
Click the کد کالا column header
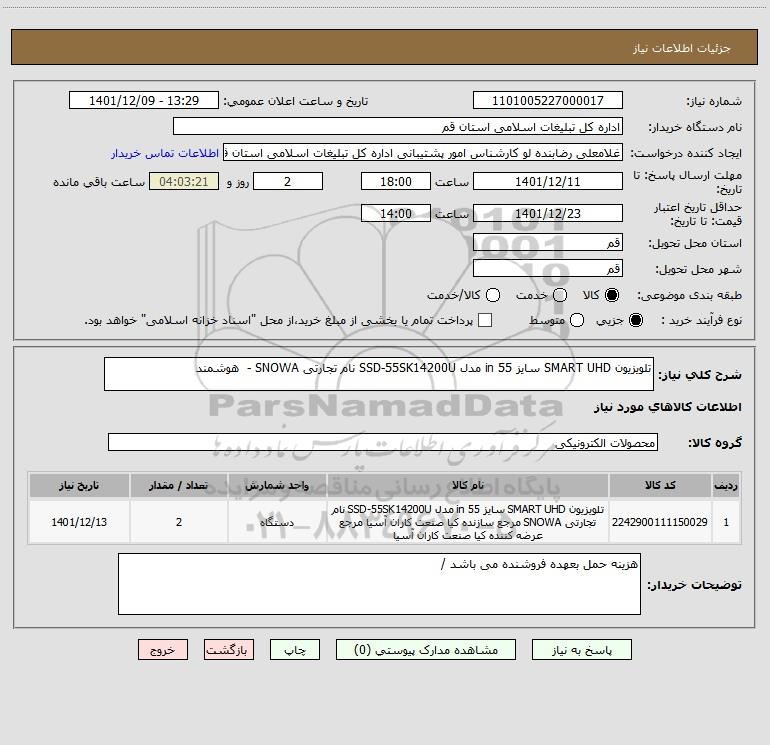pyautogui.click(x=660, y=486)
